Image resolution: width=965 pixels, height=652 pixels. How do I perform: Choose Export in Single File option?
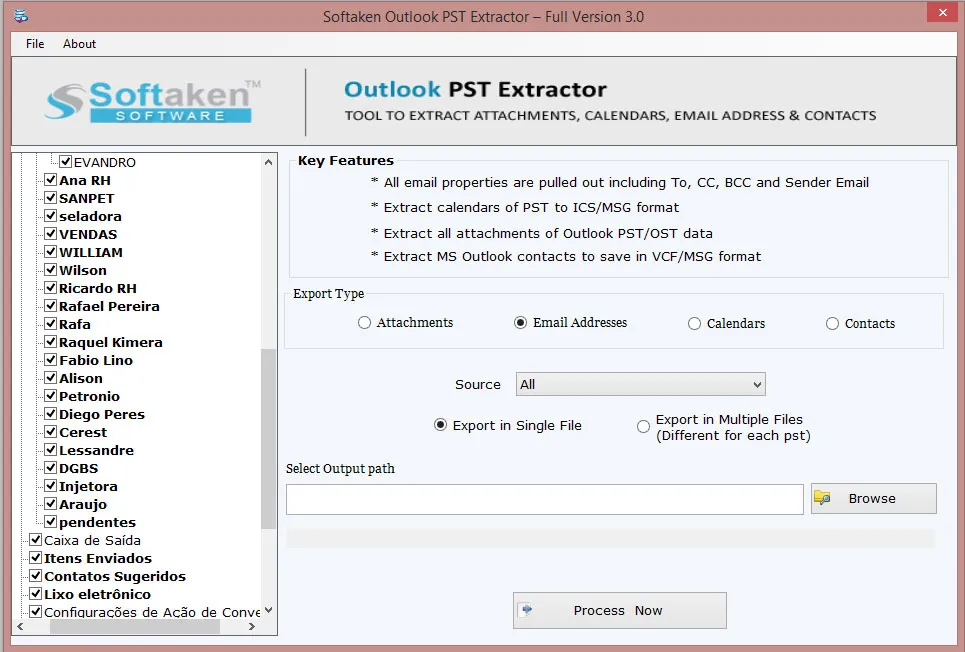(440, 425)
